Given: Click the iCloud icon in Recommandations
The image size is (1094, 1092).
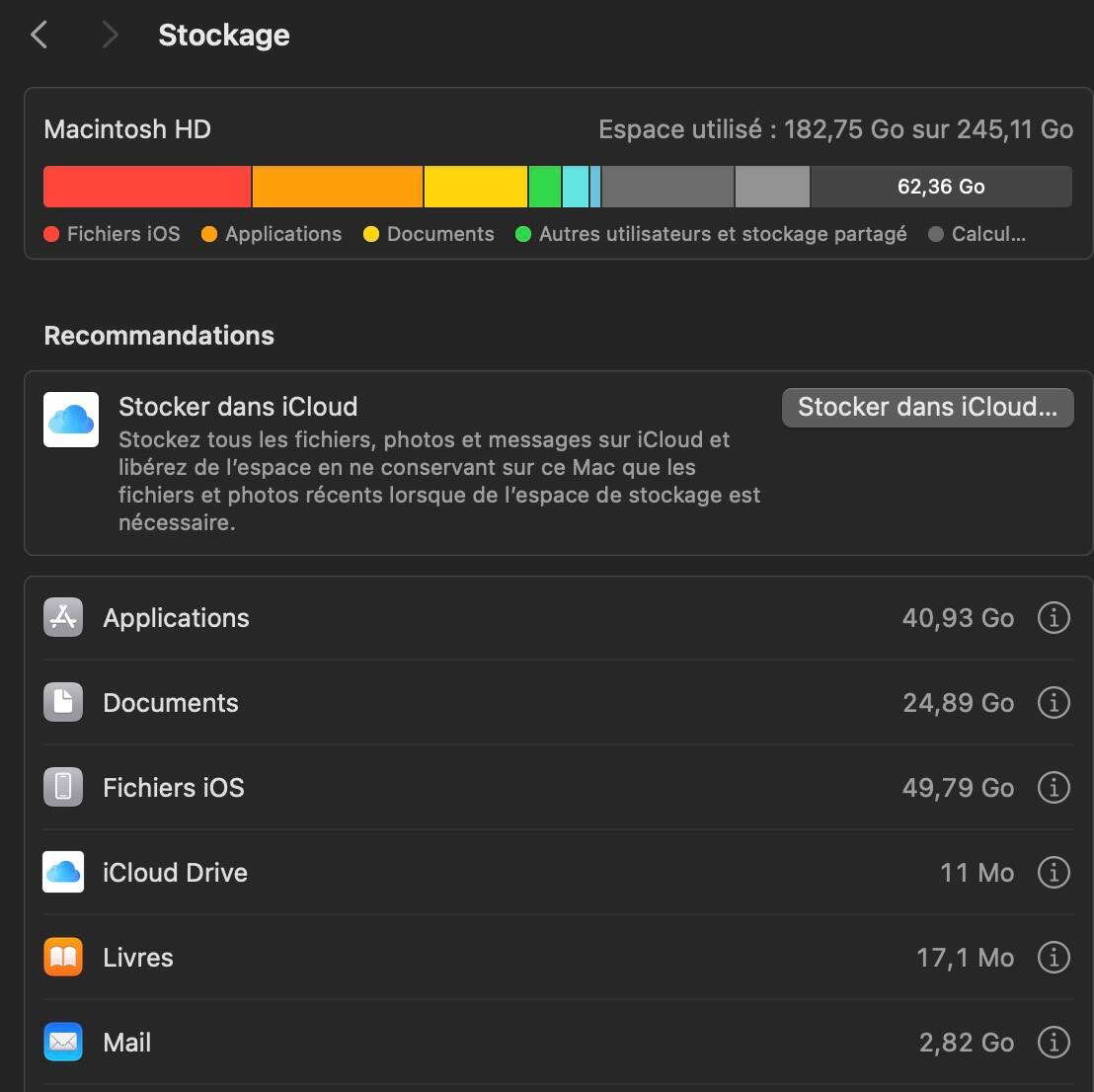Looking at the screenshot, I should (71, 420).
